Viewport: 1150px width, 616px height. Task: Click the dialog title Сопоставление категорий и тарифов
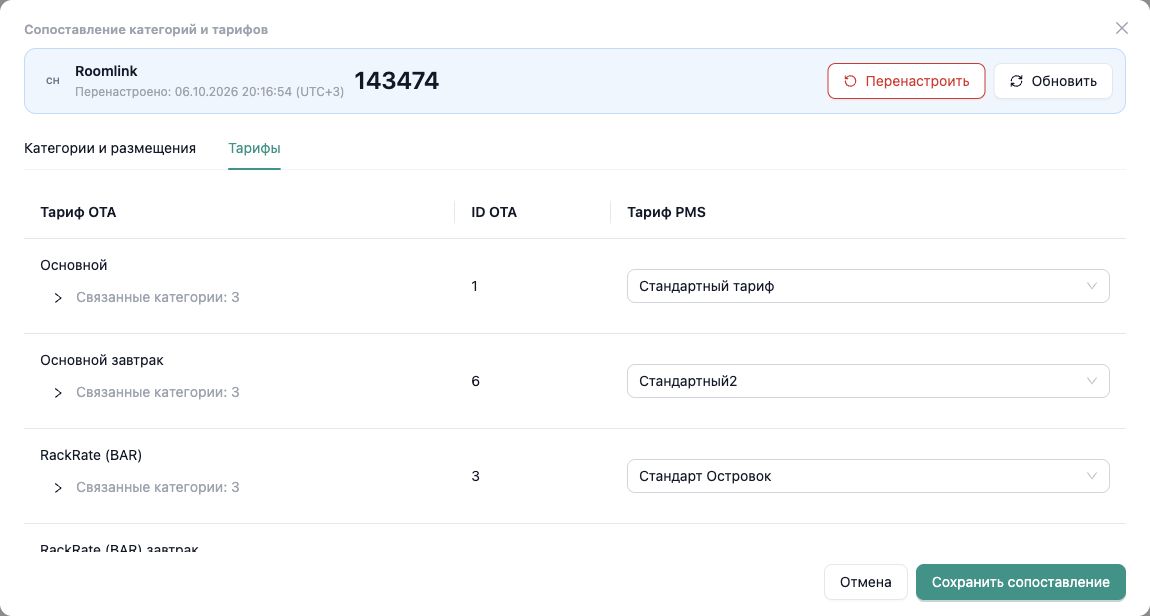[x=146, y=30]
